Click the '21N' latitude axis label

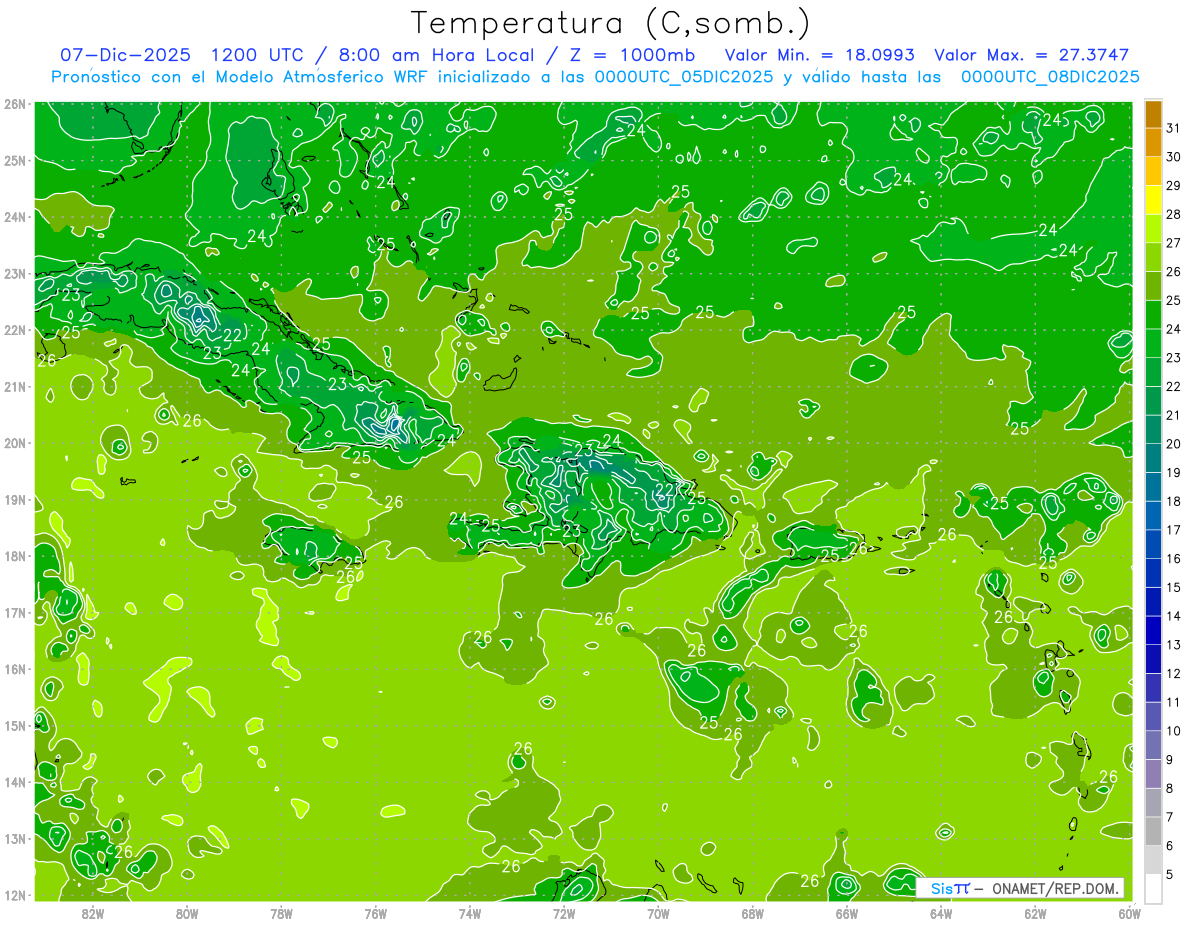click(x=14, y=386)
